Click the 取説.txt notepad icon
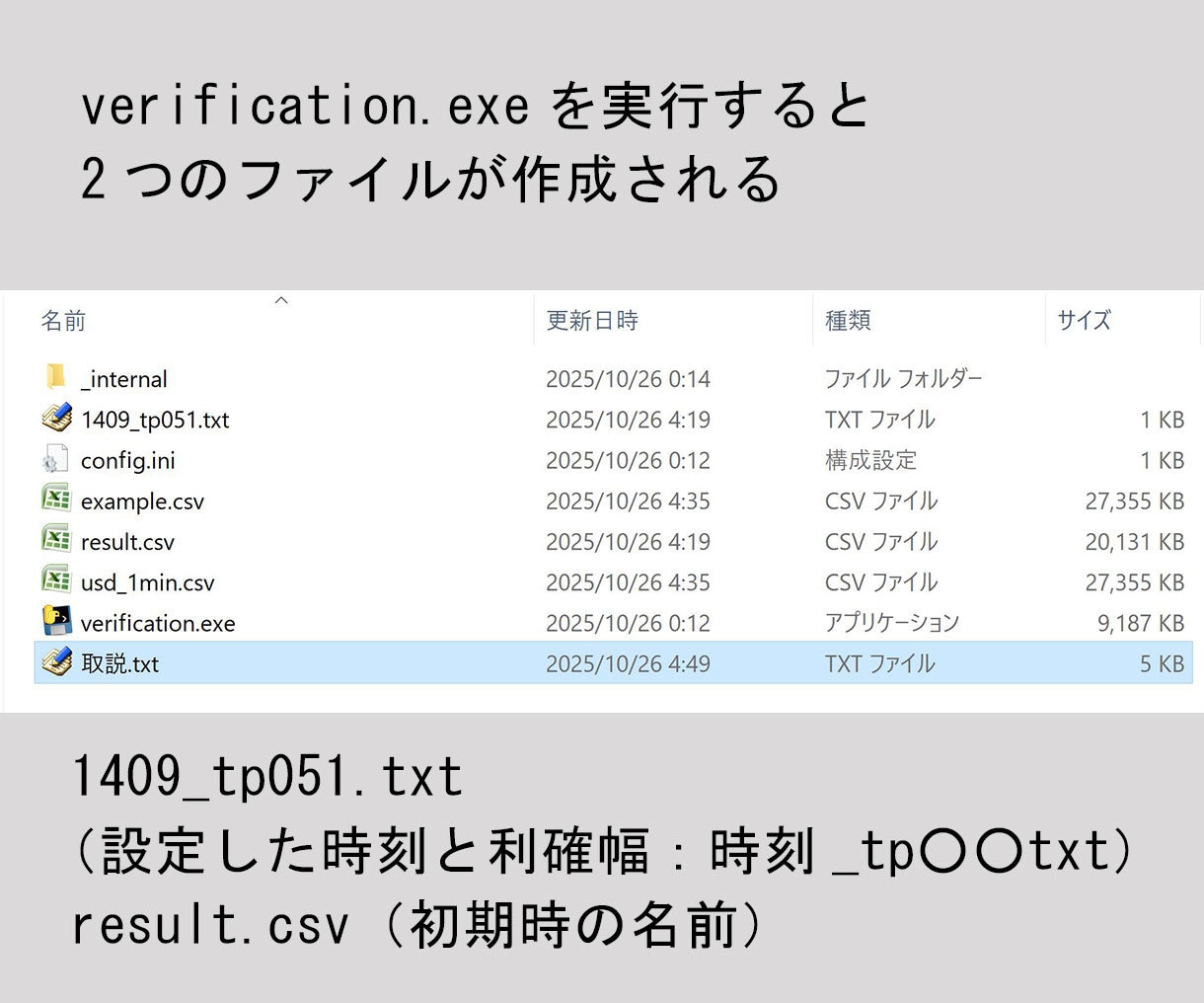 click(x=56, y=662)
